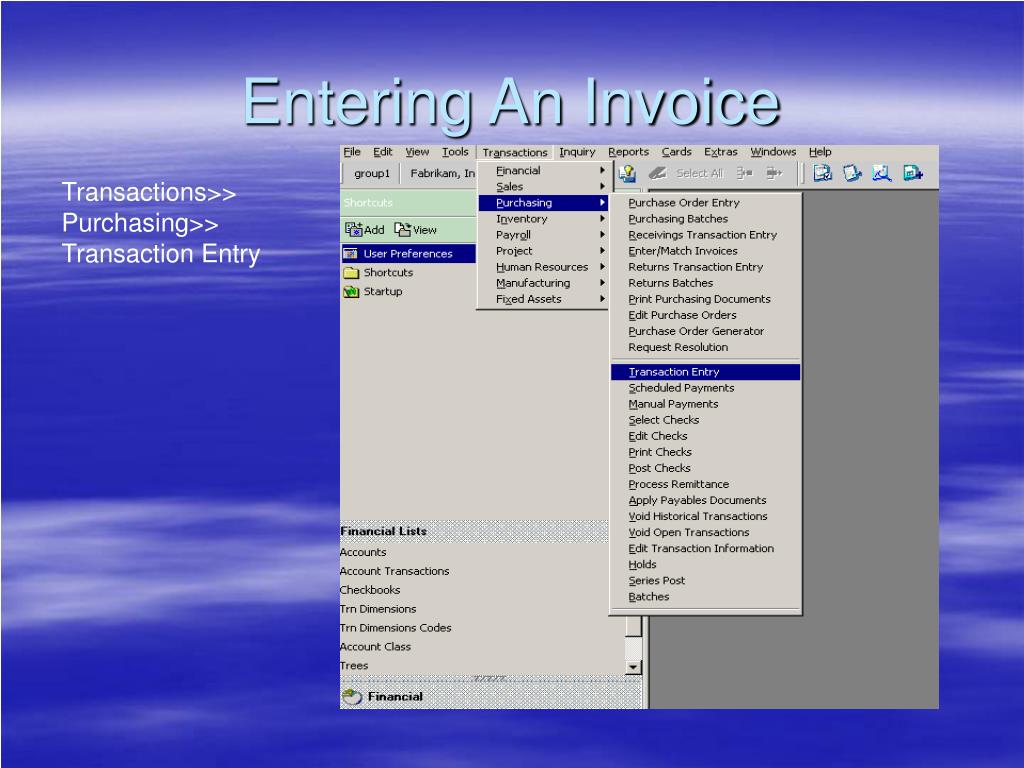
Task: Click the Financial Lists scroll down arrow
Action: (x=633, y=667)
